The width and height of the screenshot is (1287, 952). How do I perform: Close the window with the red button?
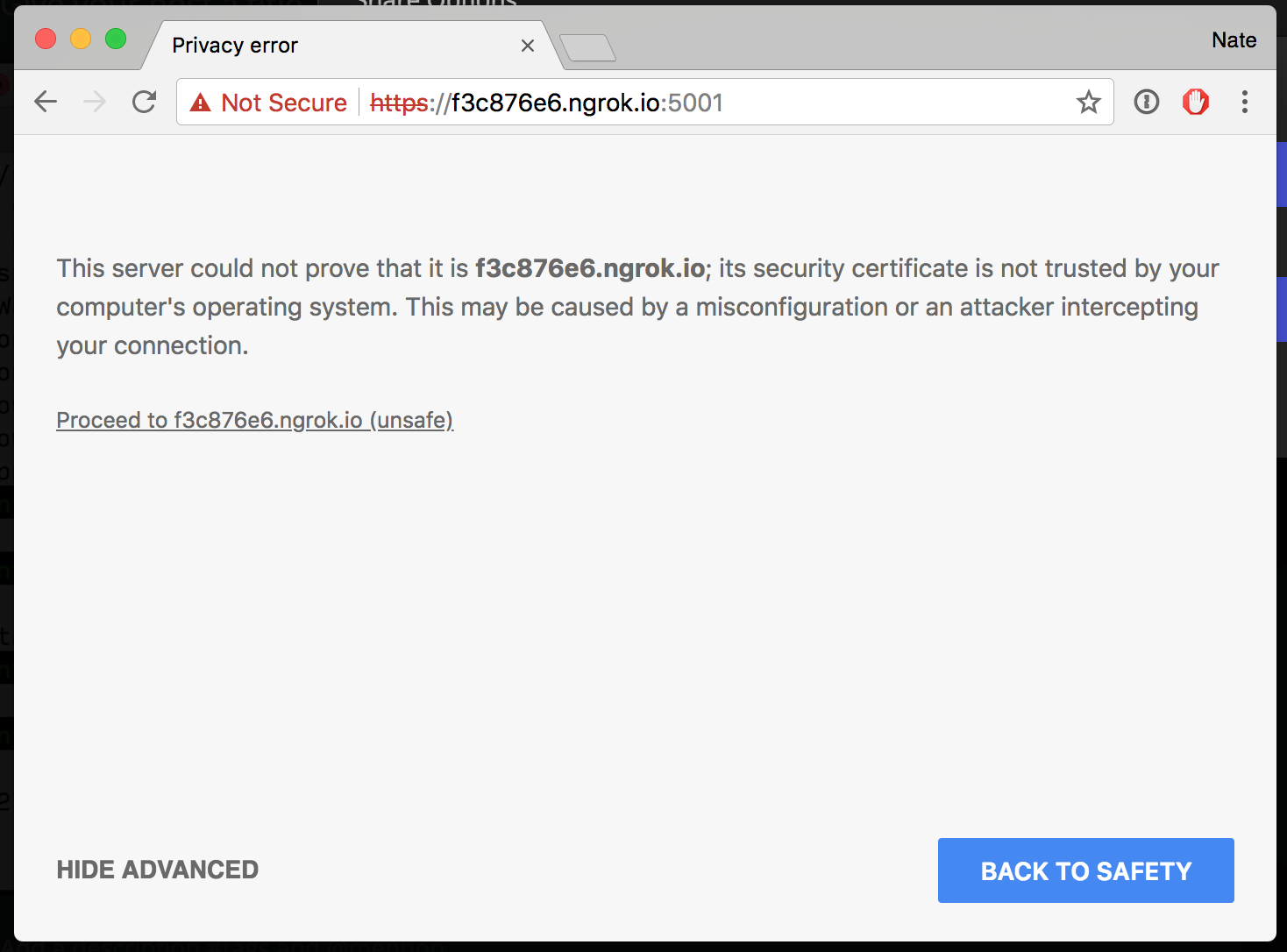pos(46,39)
